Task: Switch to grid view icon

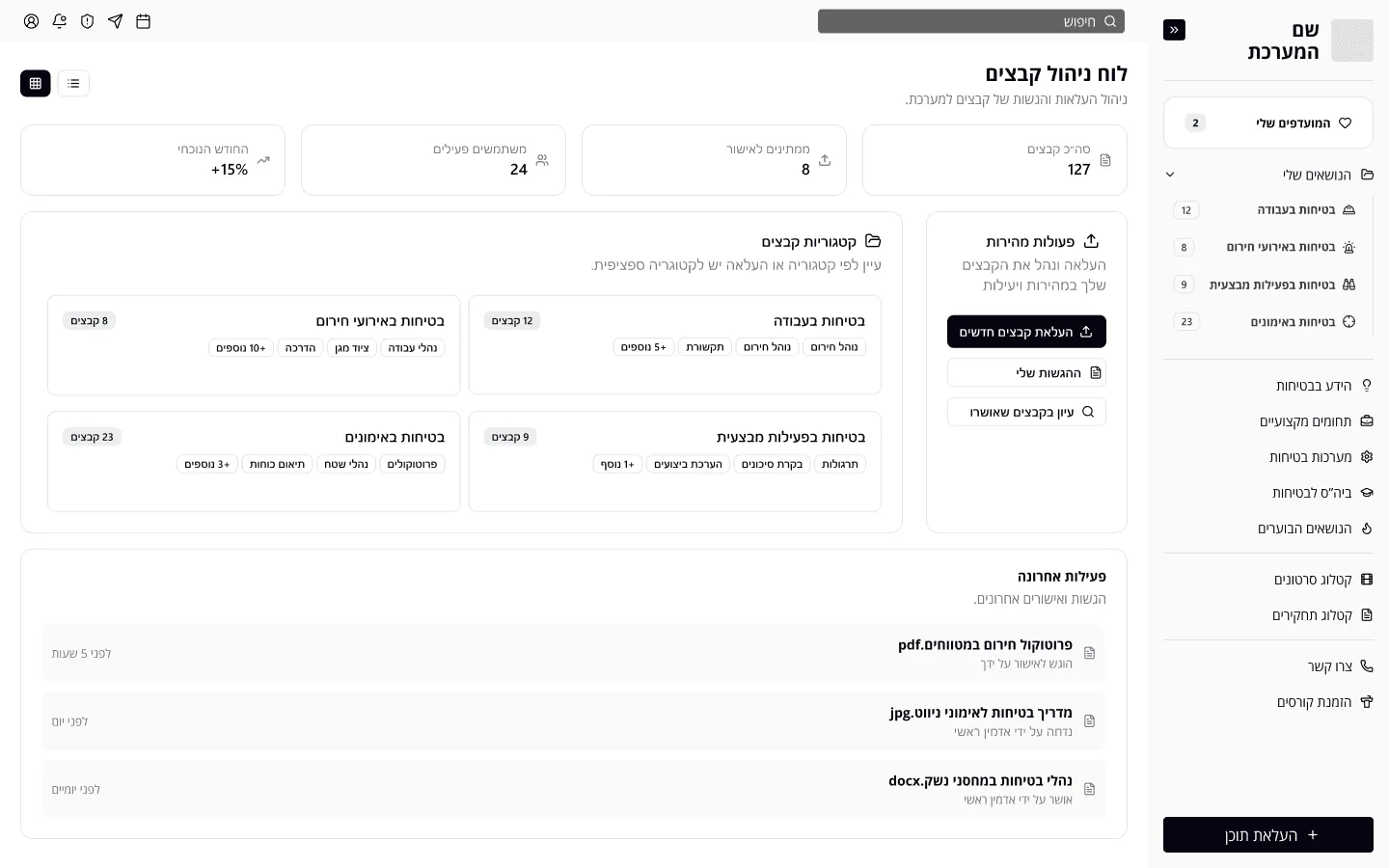Action: click(36, 84)
